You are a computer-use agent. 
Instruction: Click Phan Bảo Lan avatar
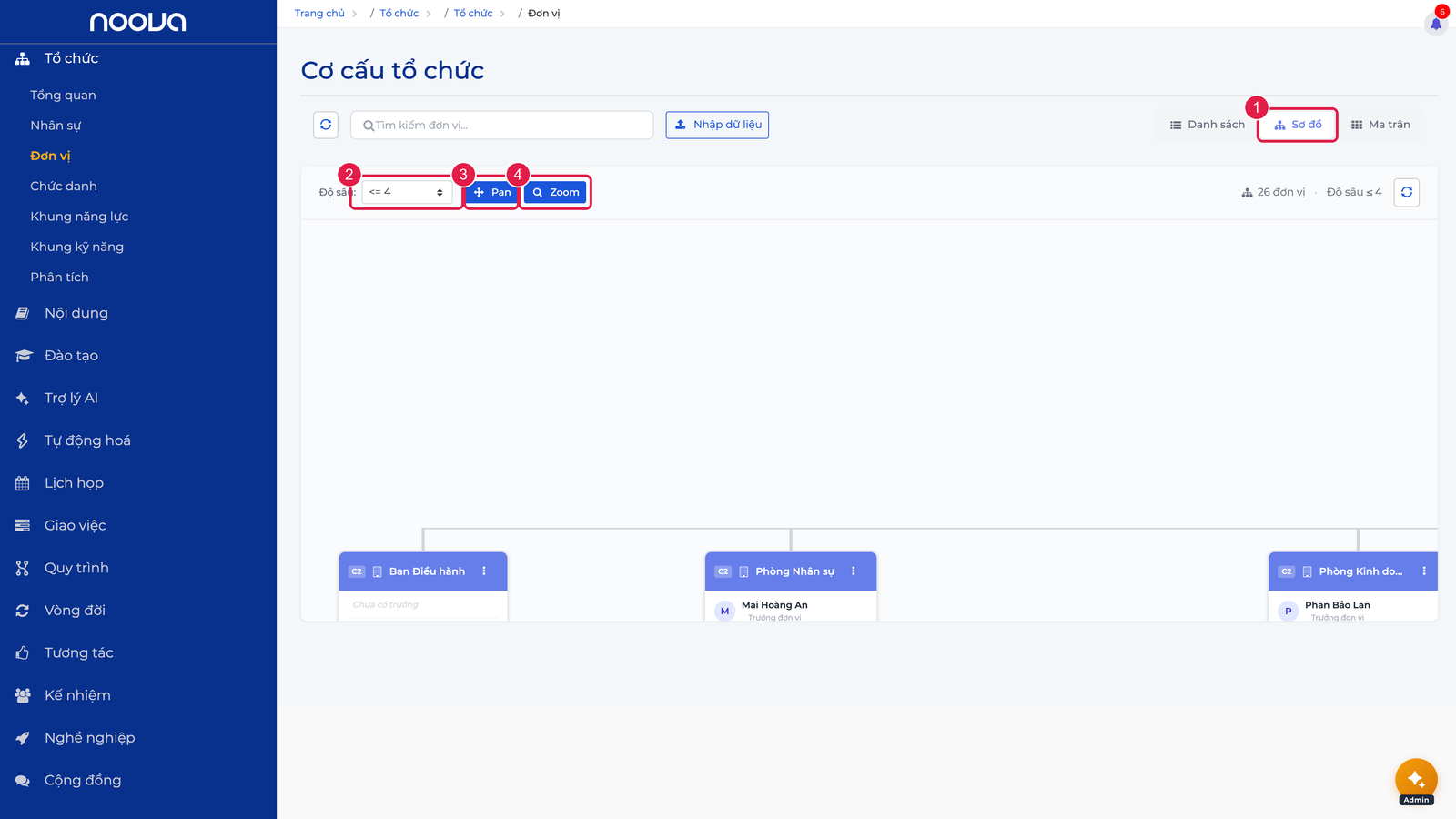[x=1288, y=611]
